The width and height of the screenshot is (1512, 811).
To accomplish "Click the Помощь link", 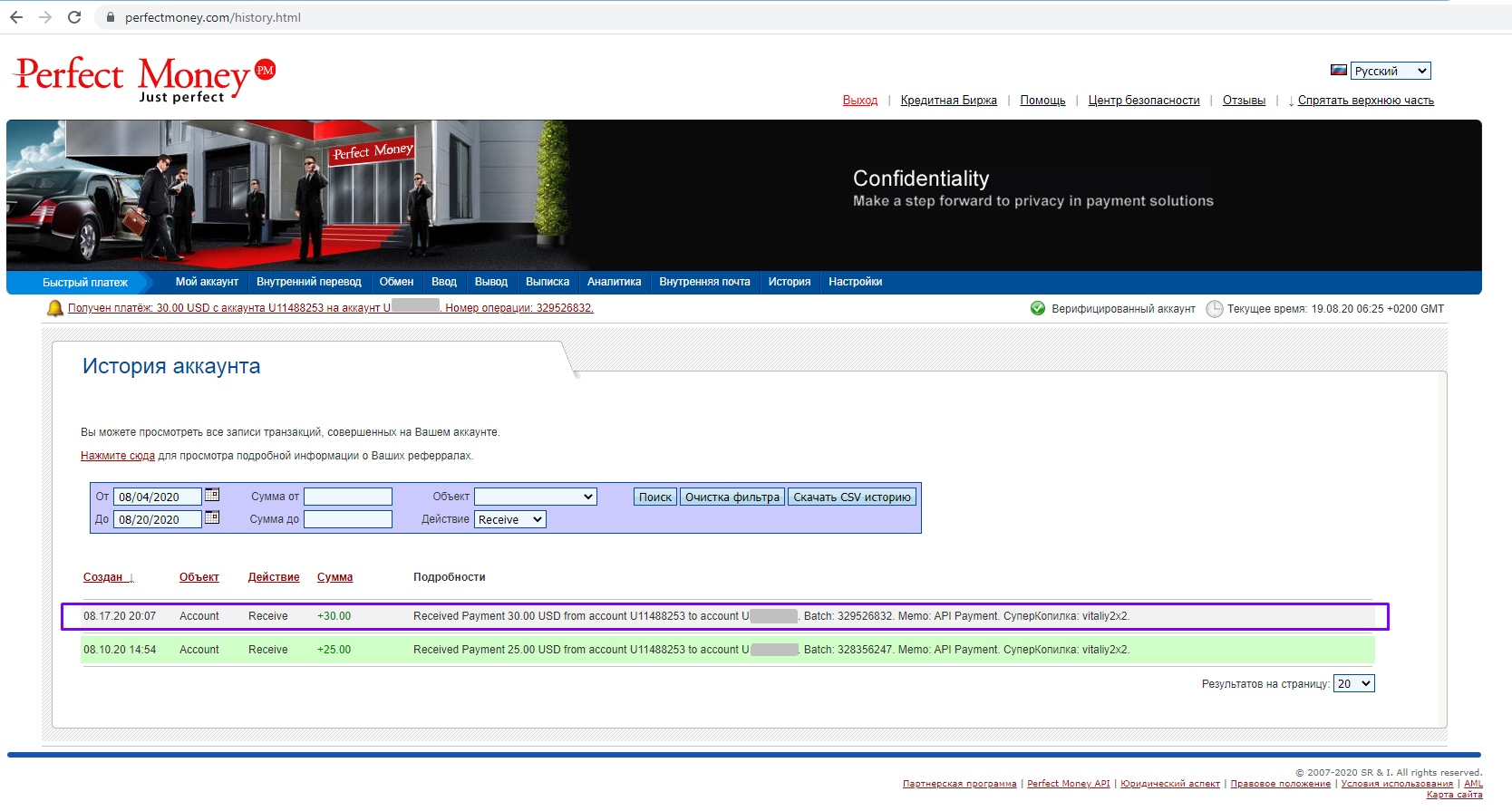I will tap(1042, 101).
